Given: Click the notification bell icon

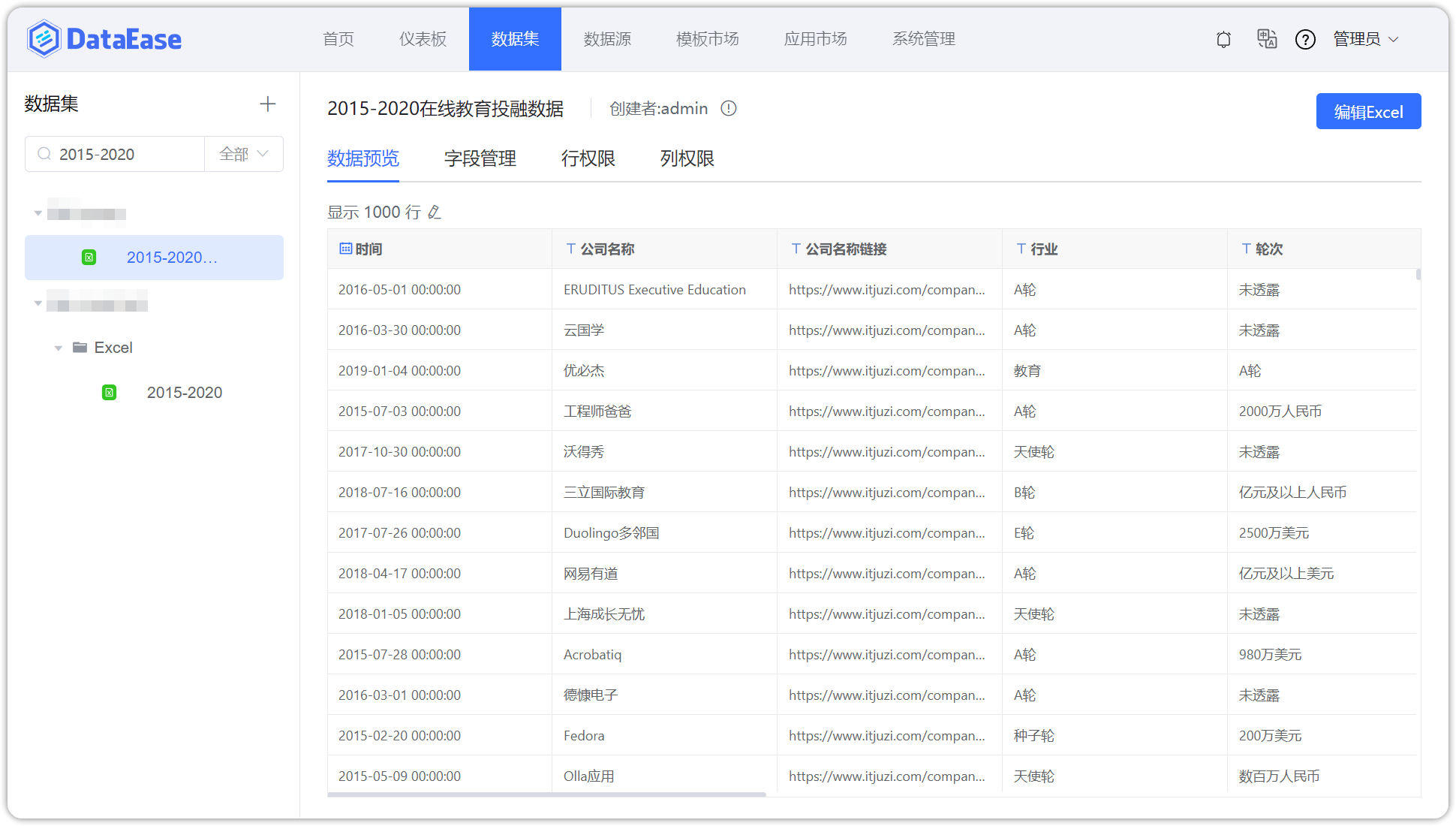Looking at the screenshot, I should (x=1223, y=39).
